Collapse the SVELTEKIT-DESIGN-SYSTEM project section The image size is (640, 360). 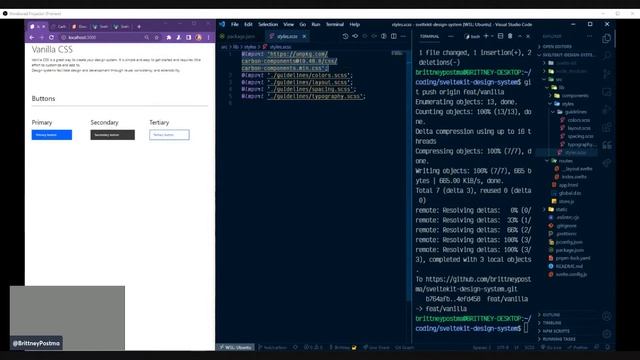pyautogui.click(x=566, y=55)
